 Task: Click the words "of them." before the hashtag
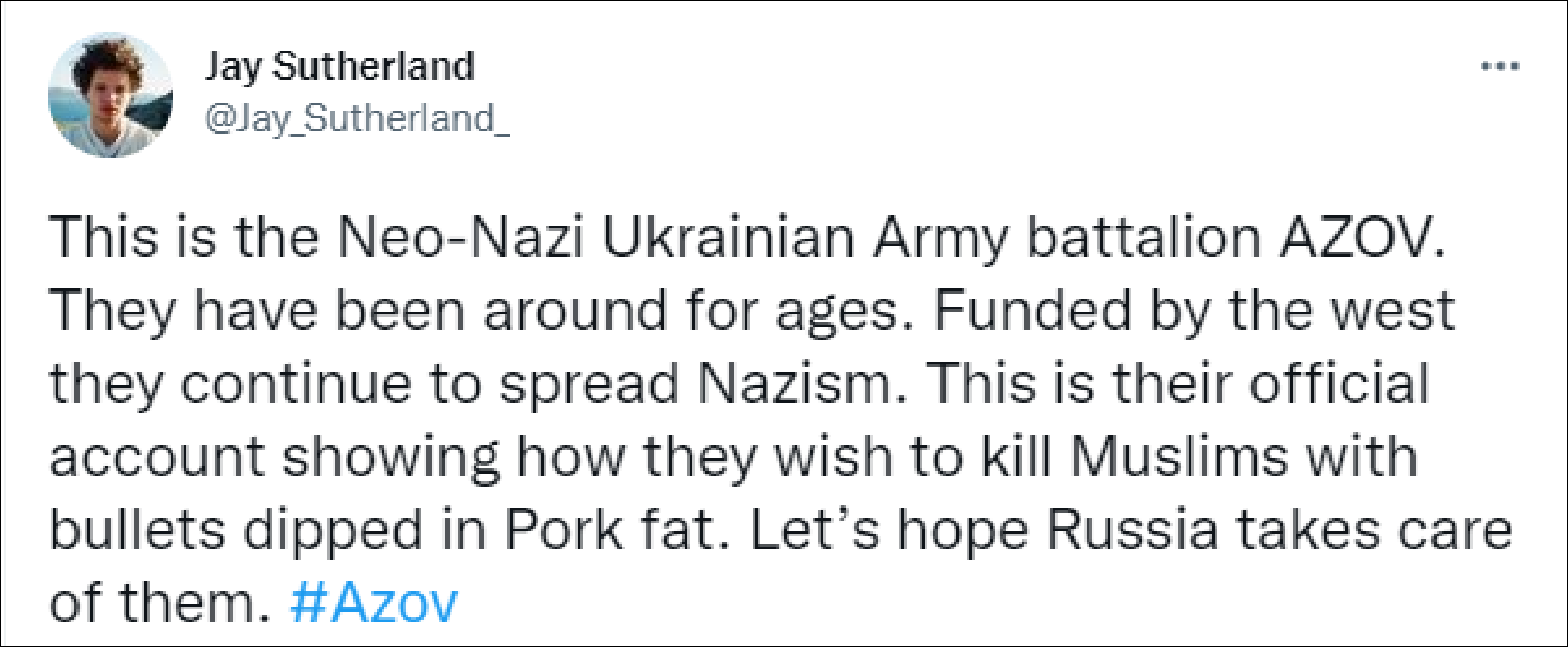pos(160,603)
